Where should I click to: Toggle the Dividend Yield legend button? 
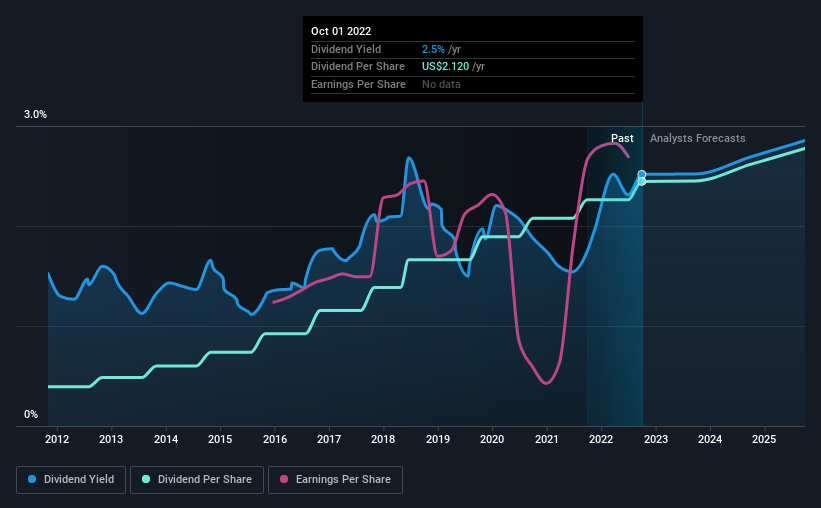71,480
